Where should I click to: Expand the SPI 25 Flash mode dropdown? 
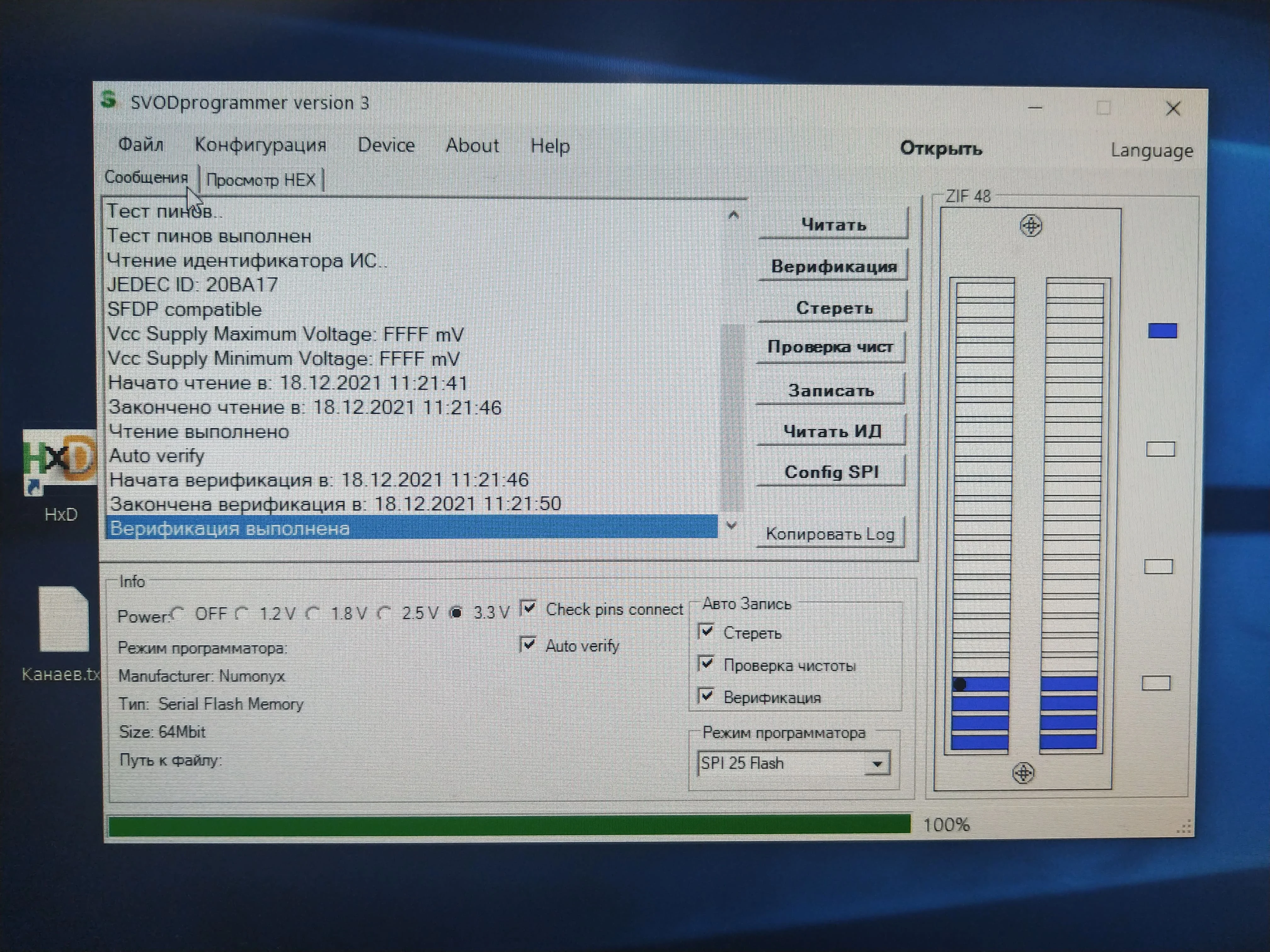point(877,764)
